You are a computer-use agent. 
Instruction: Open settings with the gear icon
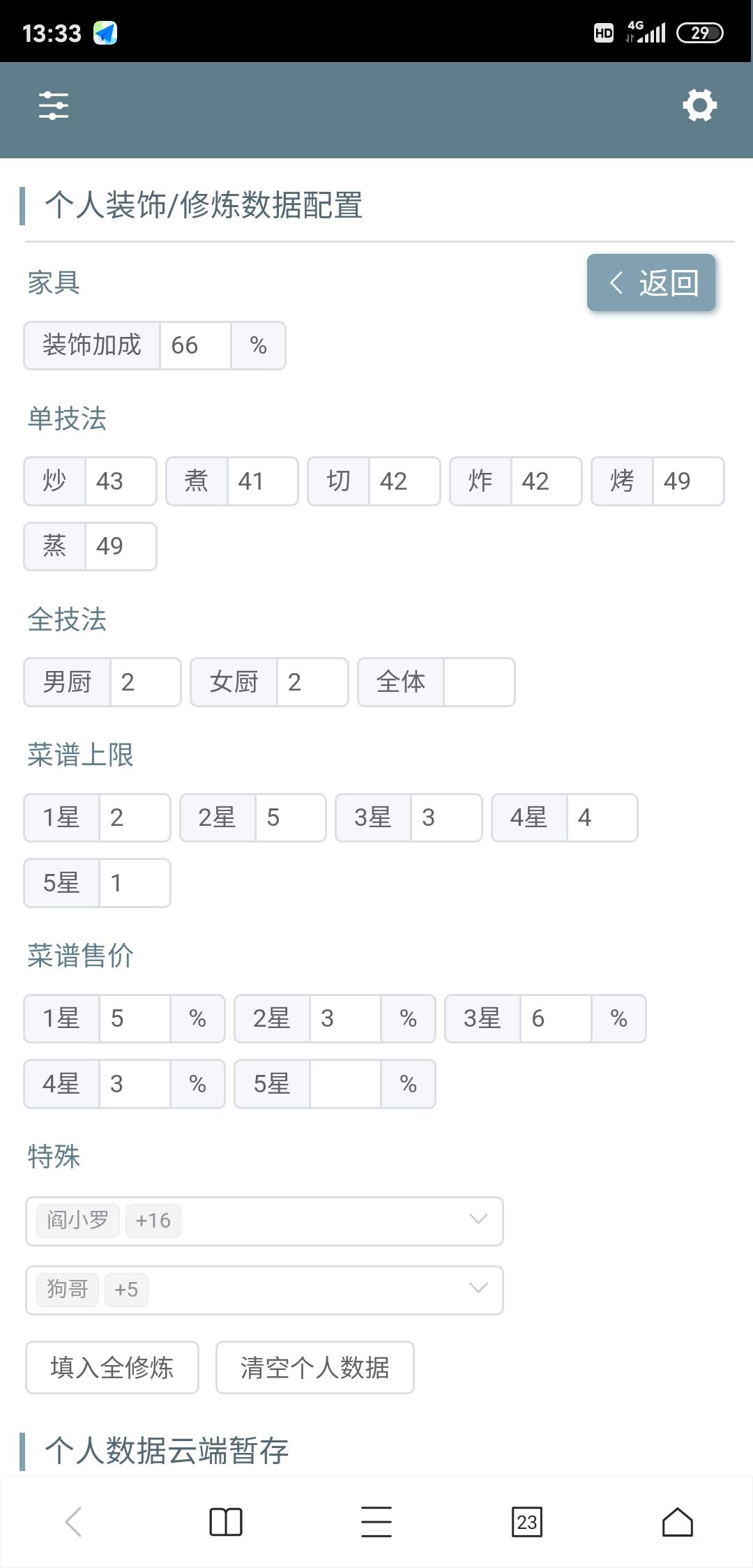click(x=699, y=105)
